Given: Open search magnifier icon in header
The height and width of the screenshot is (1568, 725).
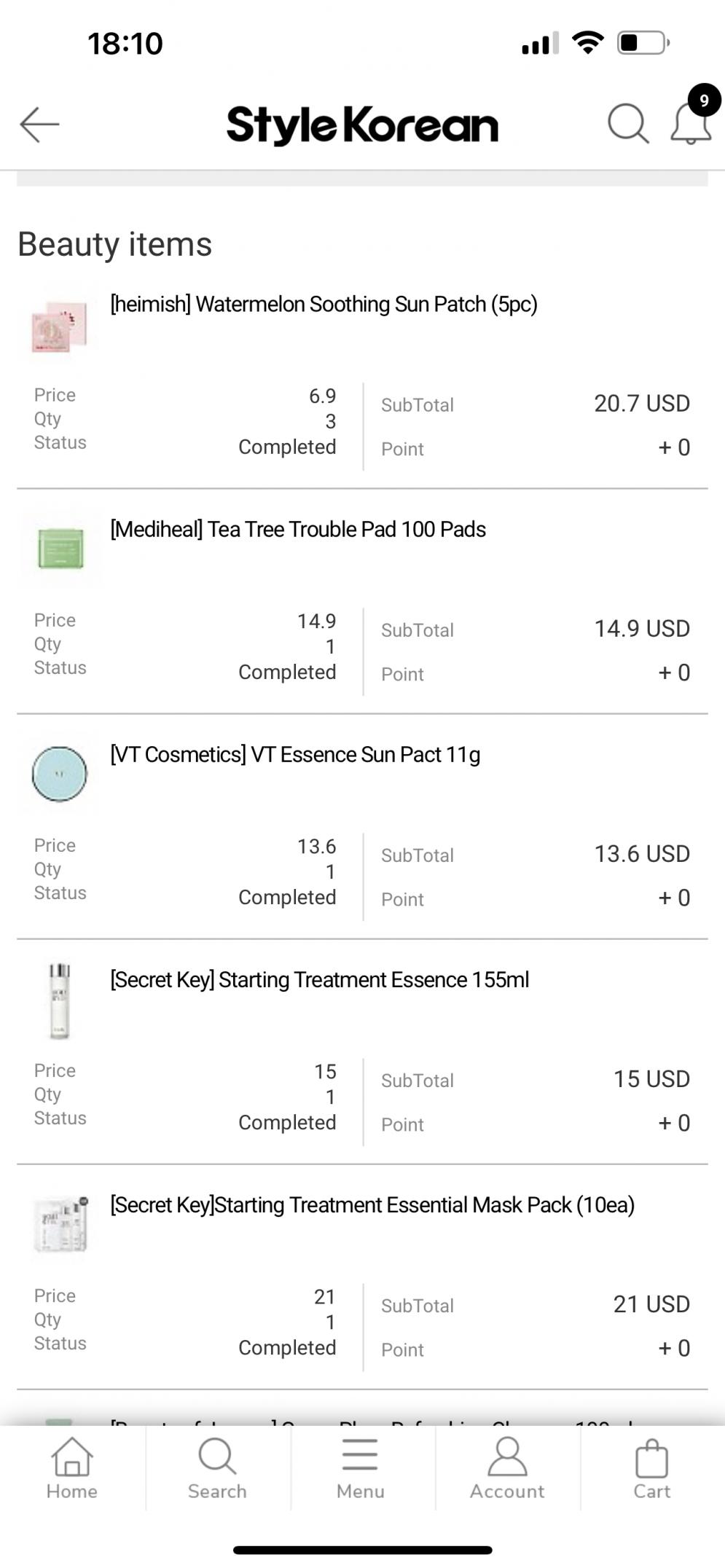Looking at the screenshot, I should [x=627, y=124].
